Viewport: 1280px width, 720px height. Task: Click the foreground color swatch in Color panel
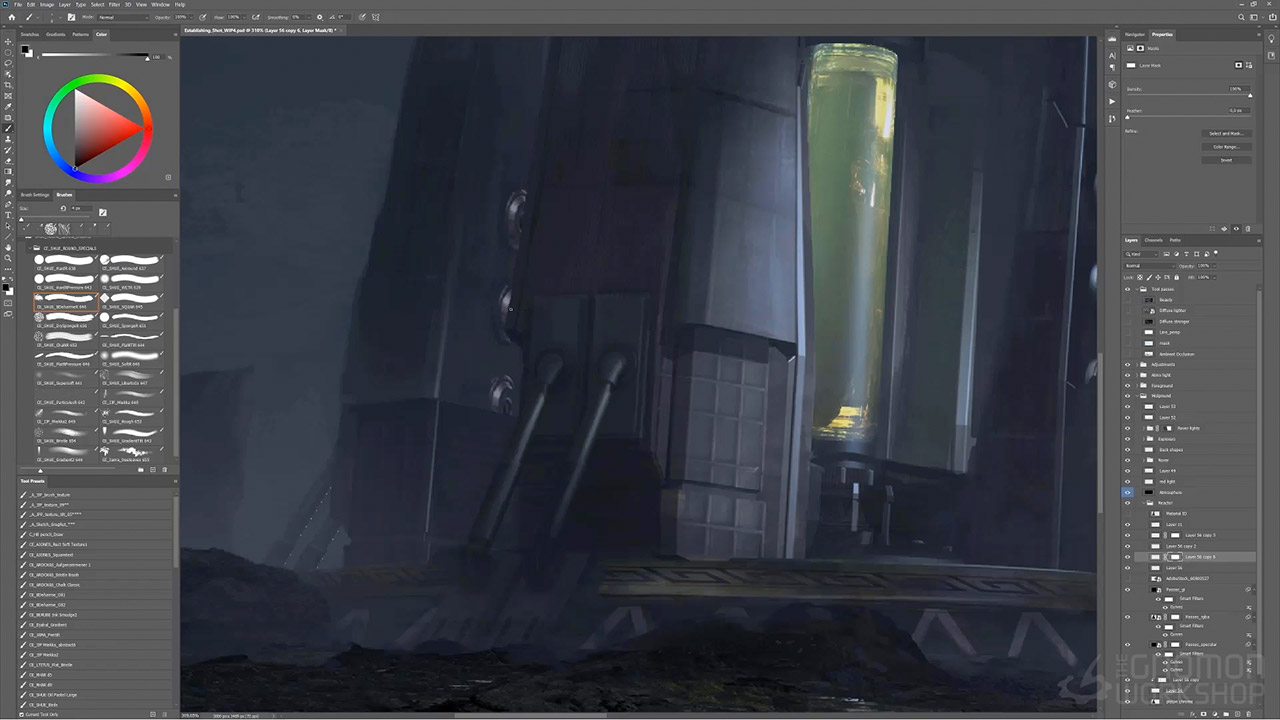point(25,49)
